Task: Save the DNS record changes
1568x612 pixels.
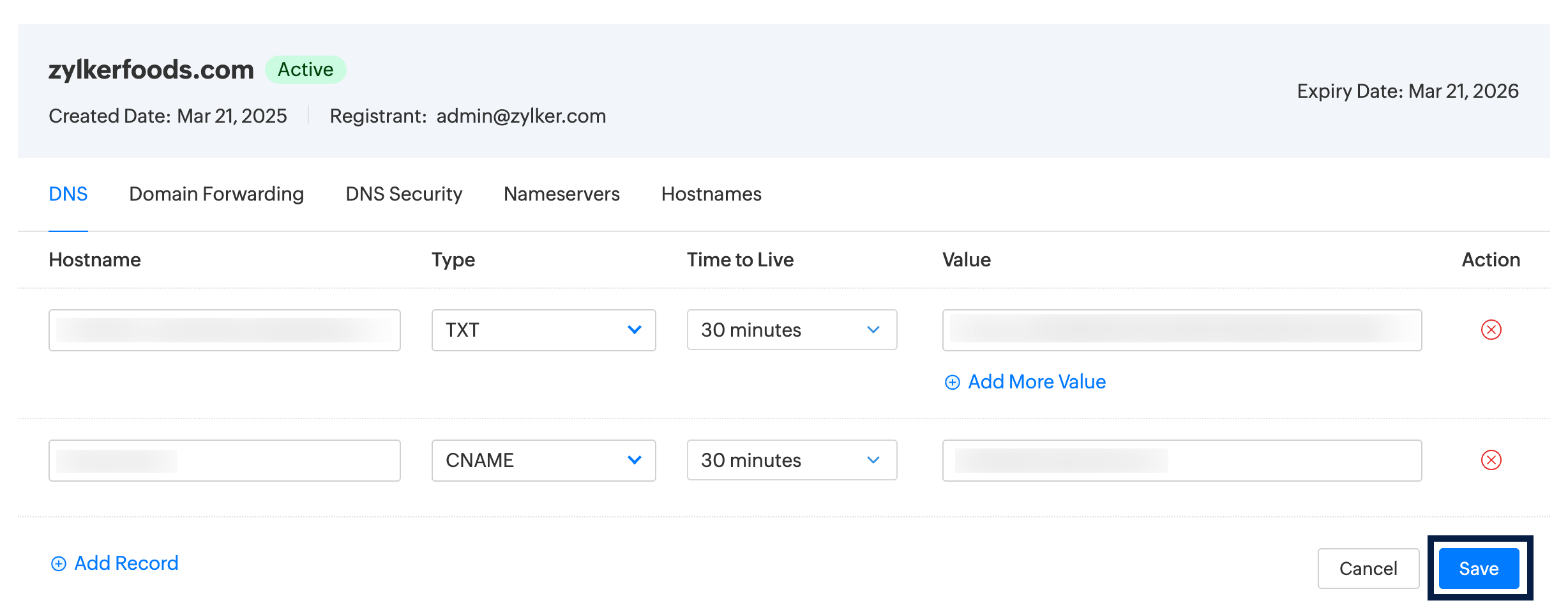Action: click(x=1478, y=568)
